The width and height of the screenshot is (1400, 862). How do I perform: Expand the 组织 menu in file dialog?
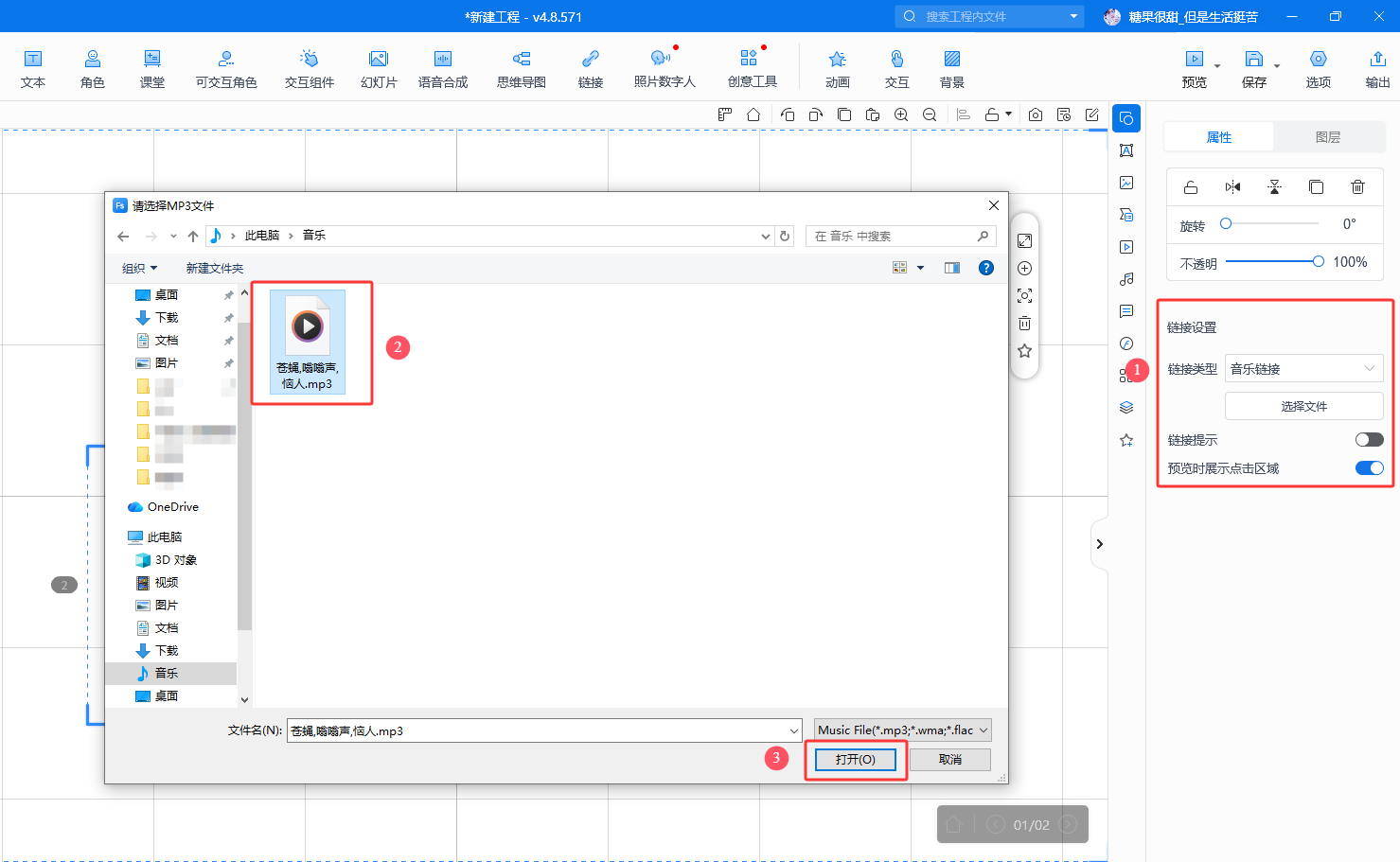[x=139, y=269]
